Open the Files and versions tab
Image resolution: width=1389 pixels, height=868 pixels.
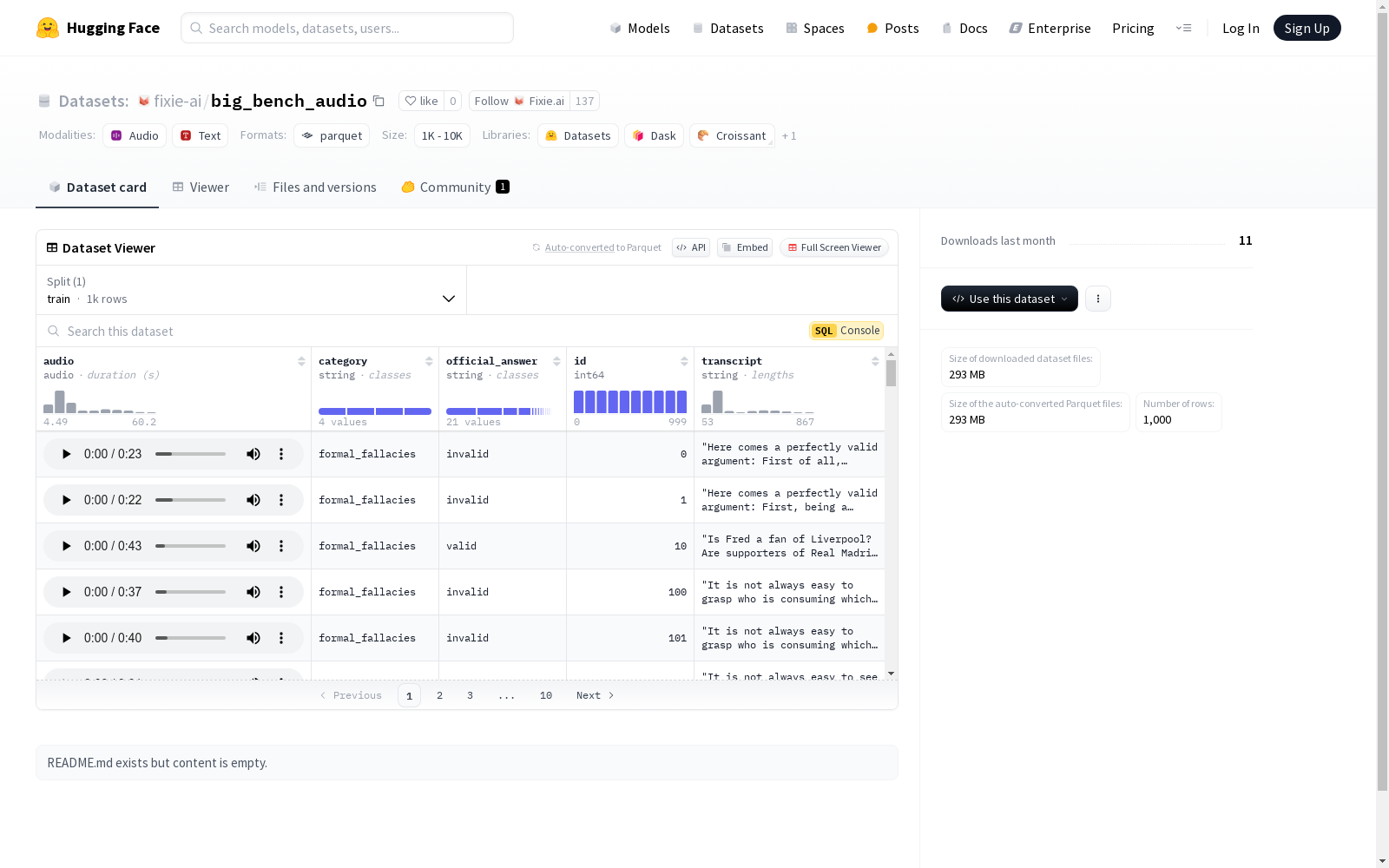pyautogui.click(x=315, y=187)
